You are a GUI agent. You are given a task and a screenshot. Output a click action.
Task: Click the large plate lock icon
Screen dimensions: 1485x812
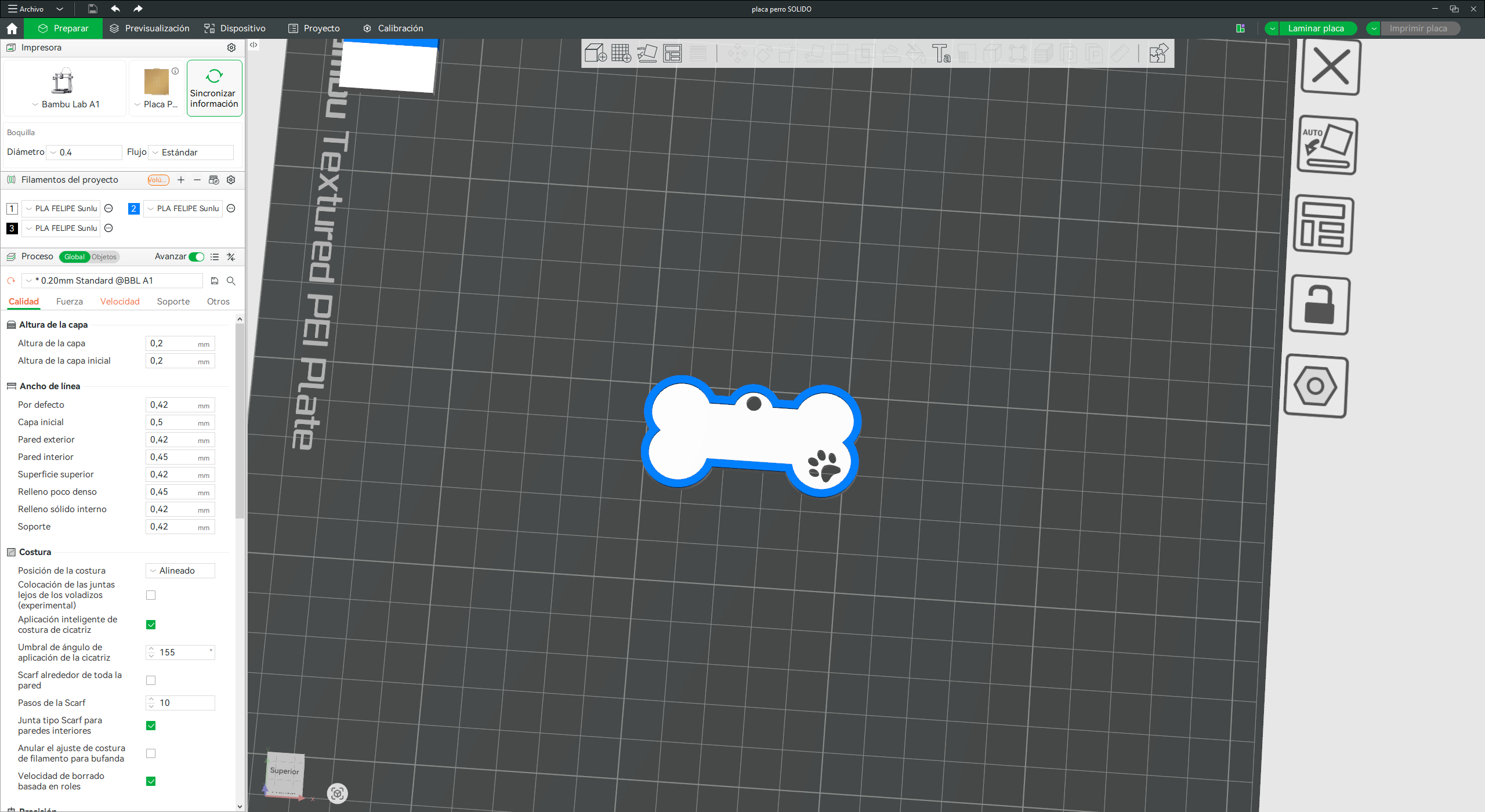pos(1320,306)
